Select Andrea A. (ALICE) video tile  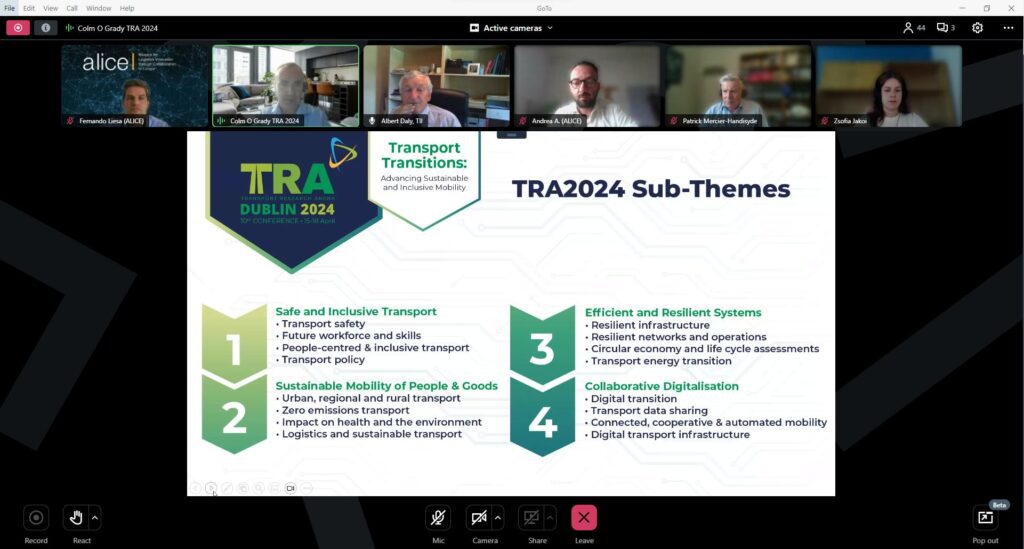click(587, 86)
